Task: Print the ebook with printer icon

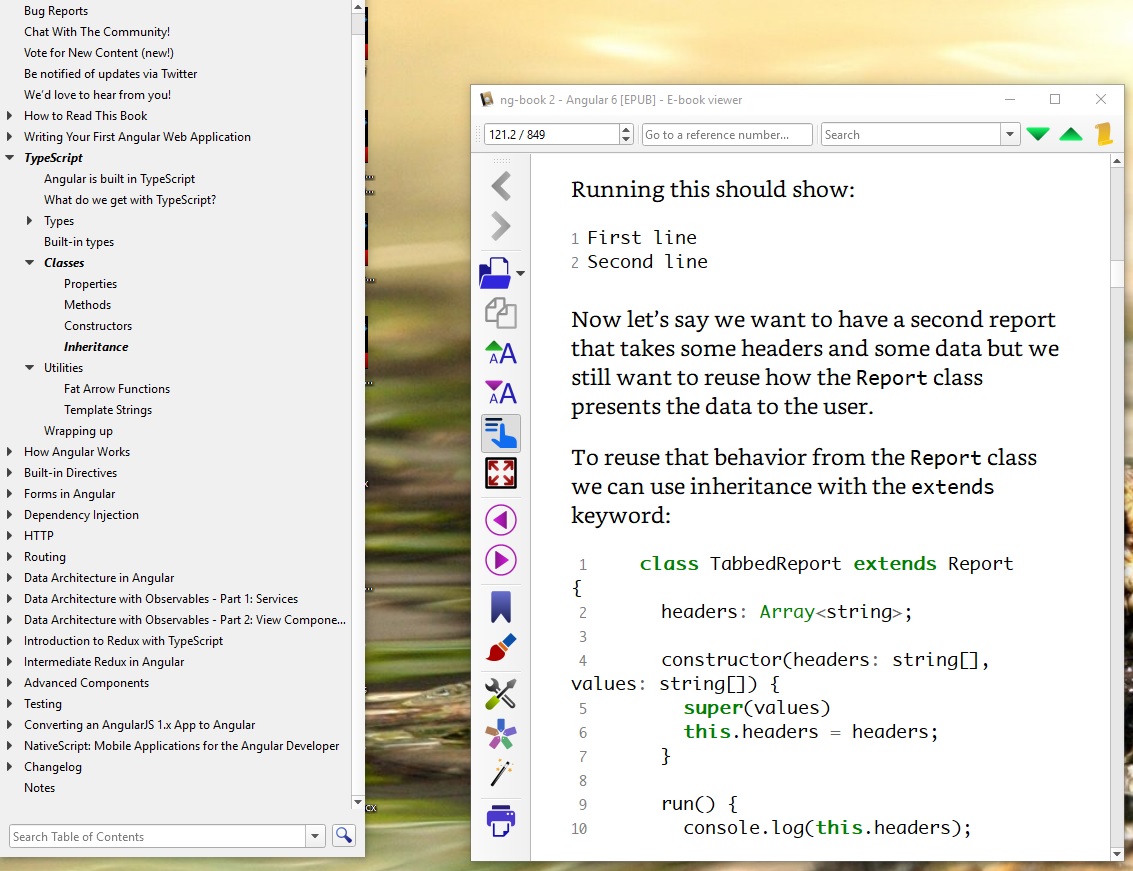Action: click(501, 820)
